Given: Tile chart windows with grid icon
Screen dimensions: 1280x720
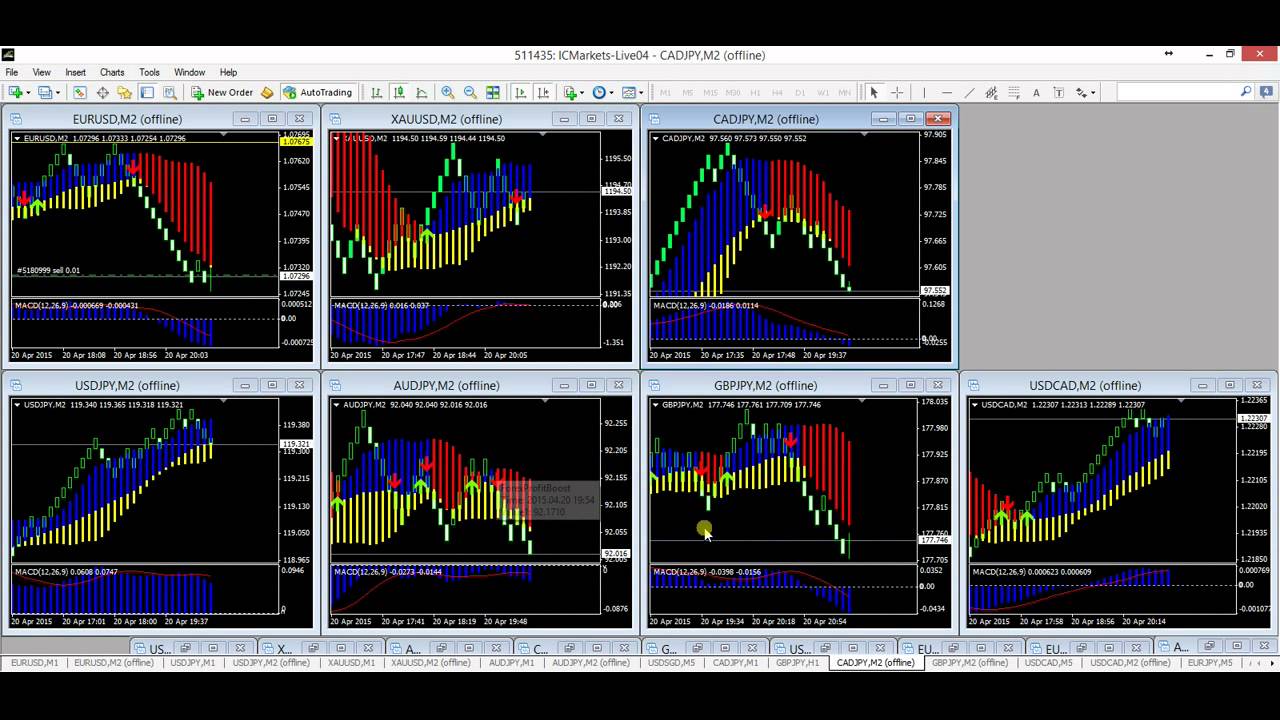Looking at the screenshot, I should [x=493, y=92].
